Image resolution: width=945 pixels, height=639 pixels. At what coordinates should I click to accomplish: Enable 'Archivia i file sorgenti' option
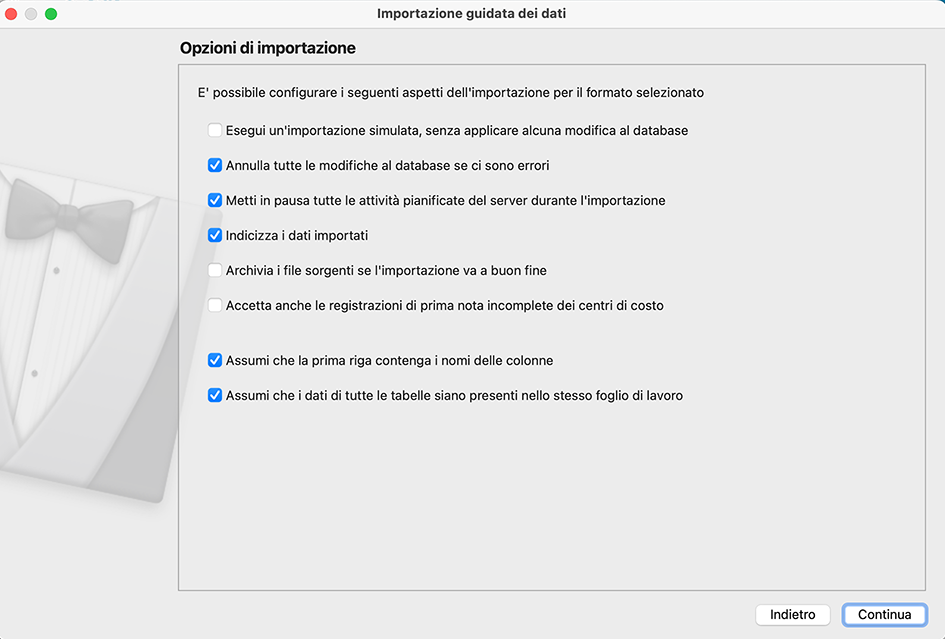point(215,270)
